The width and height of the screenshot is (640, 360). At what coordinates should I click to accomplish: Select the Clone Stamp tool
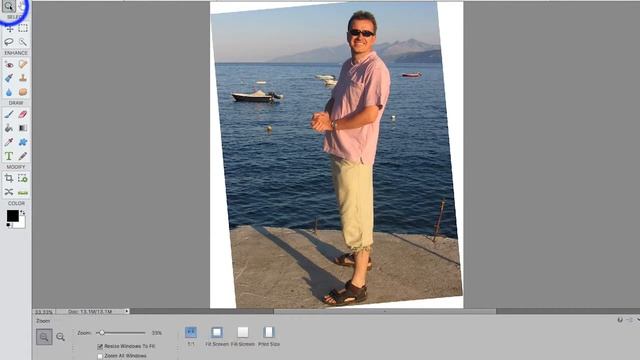click(x=23, y=78)
